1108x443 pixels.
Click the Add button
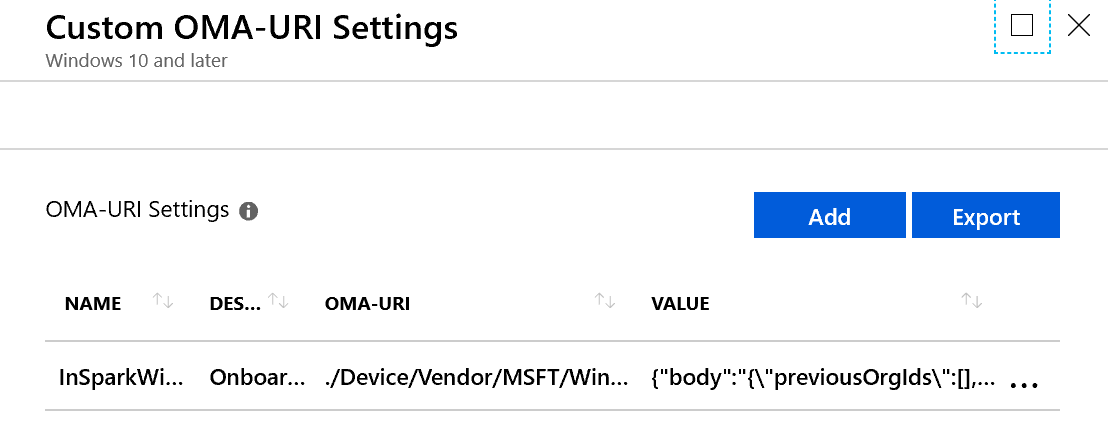coord(829,216)
